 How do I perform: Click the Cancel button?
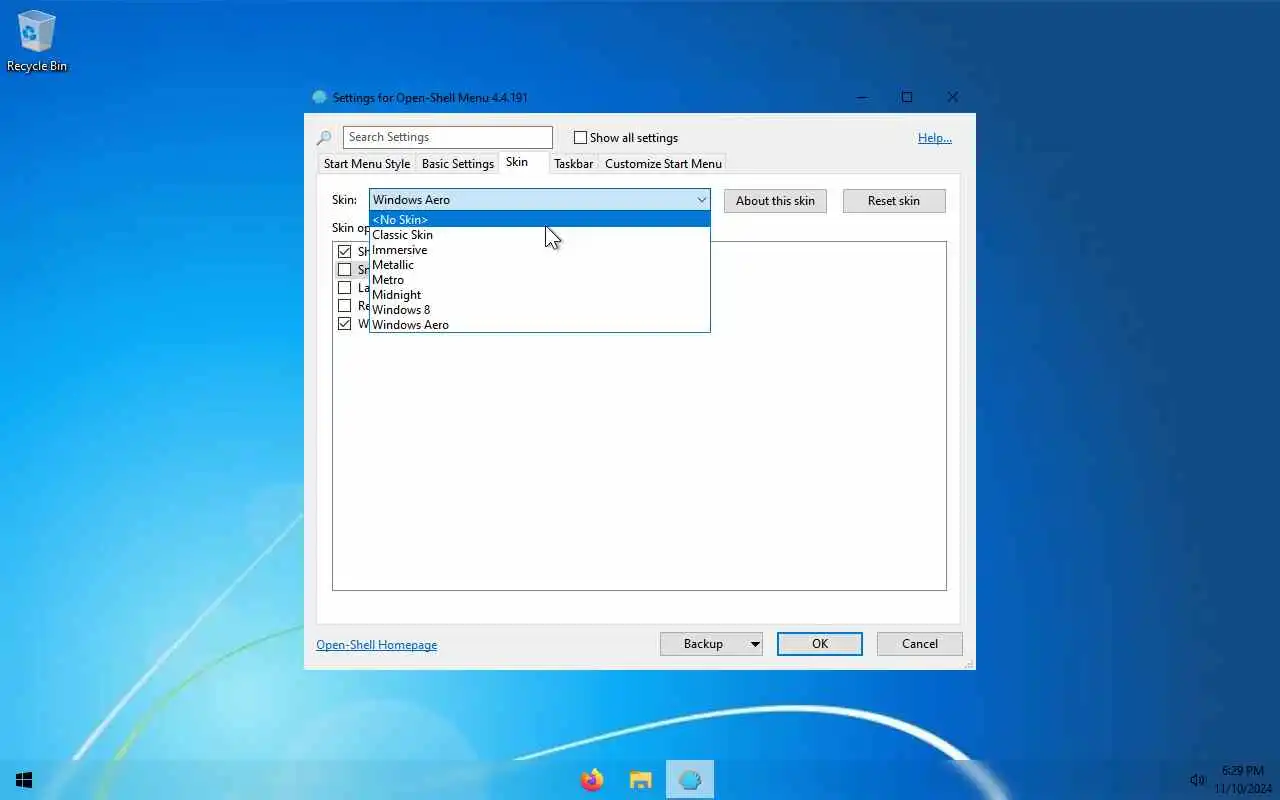[920, 644]
